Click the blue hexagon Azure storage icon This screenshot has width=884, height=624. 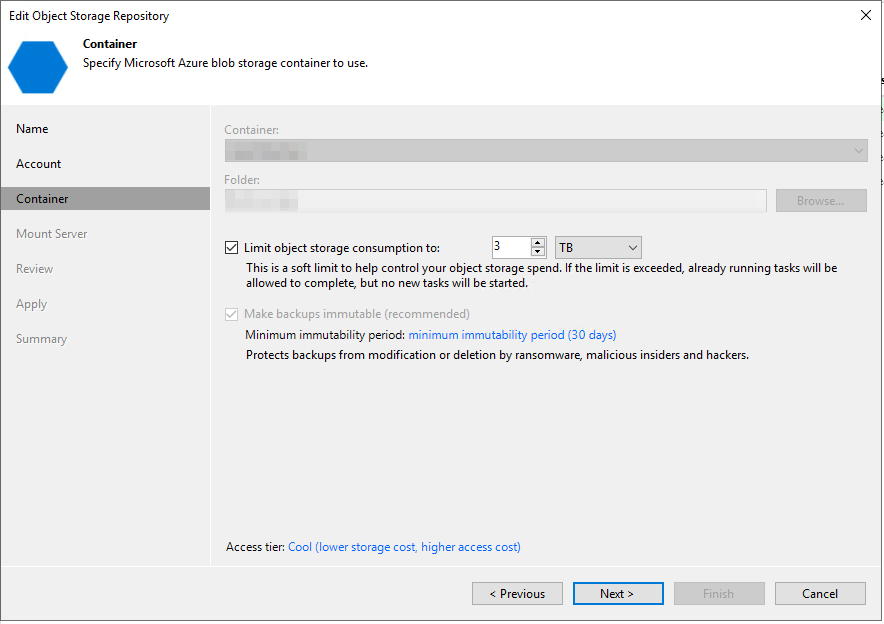click(x=40, y=66)
